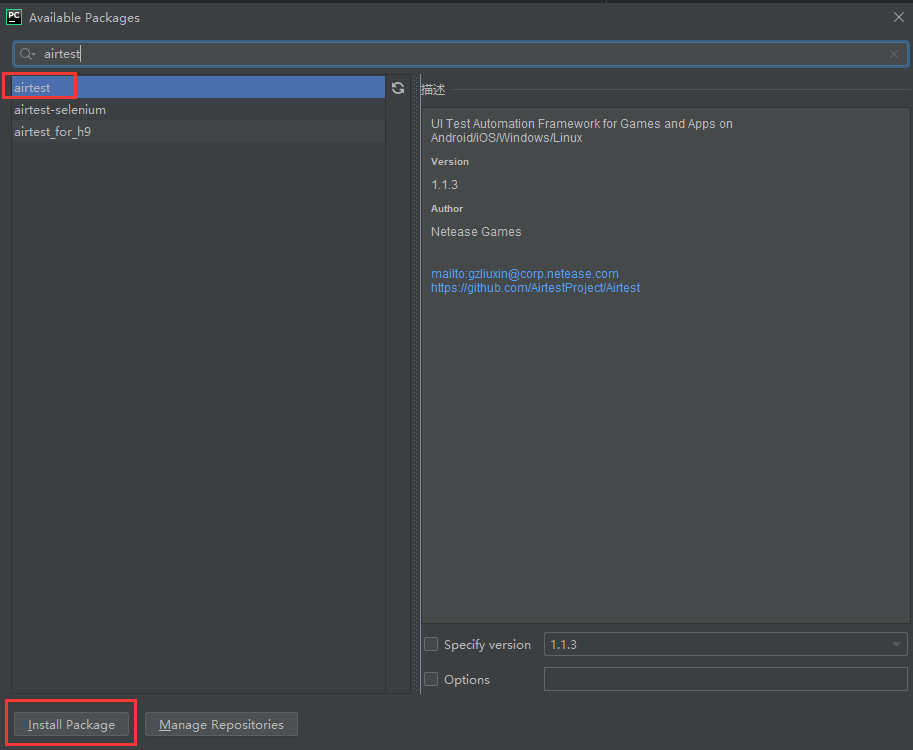Click the Netease Games author text
913x750 pixels.
[476, 232]
